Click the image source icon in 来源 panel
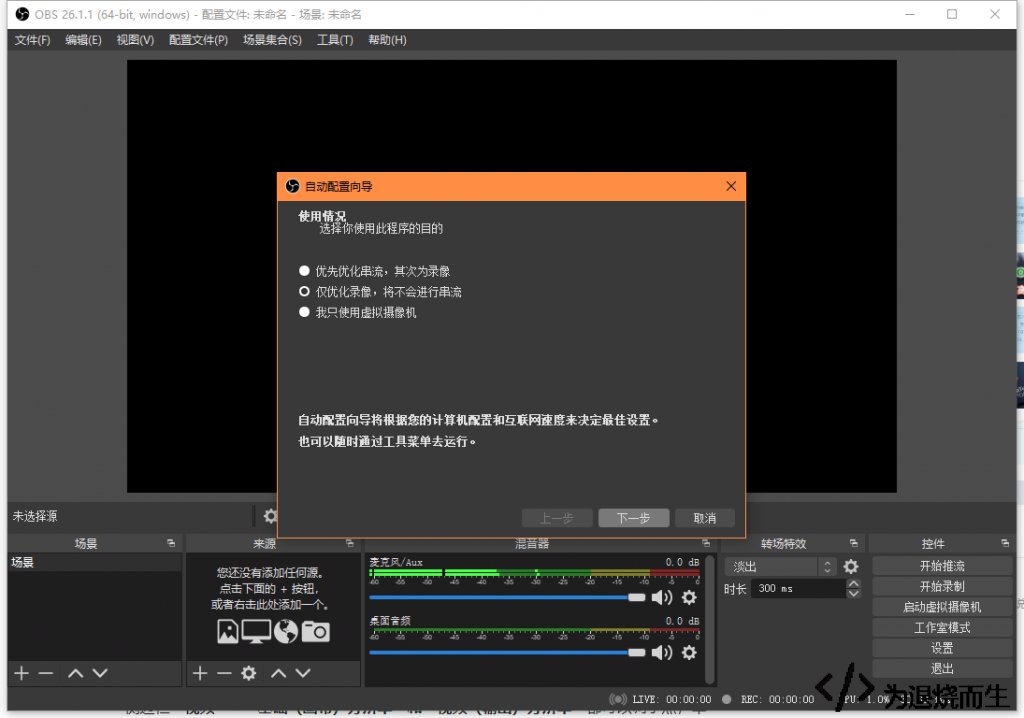Screen dimensions: 1024x718 coord(227,631)
